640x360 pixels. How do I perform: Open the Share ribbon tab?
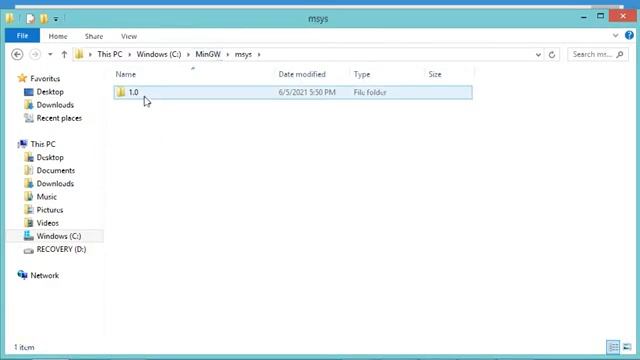(x=94, y=36)
